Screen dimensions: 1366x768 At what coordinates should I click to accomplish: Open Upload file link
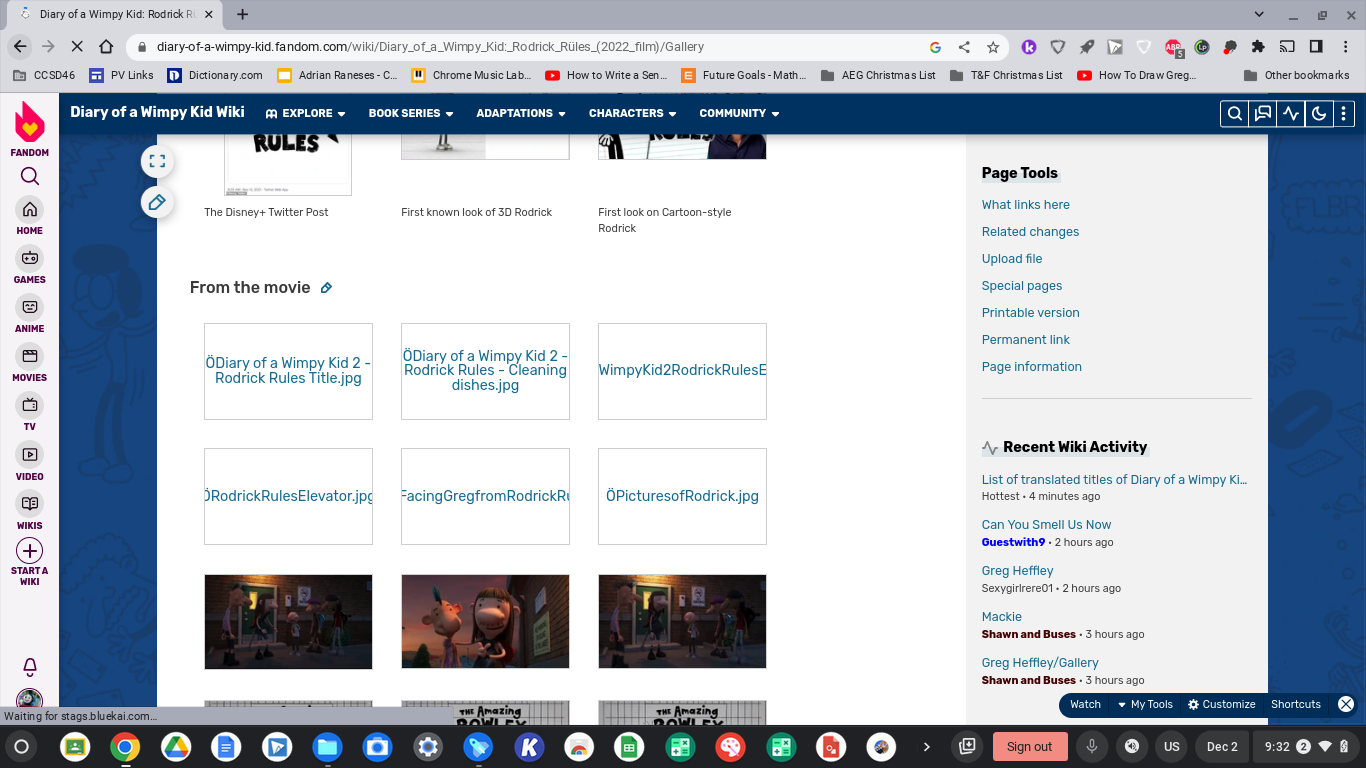[1012, 258]
